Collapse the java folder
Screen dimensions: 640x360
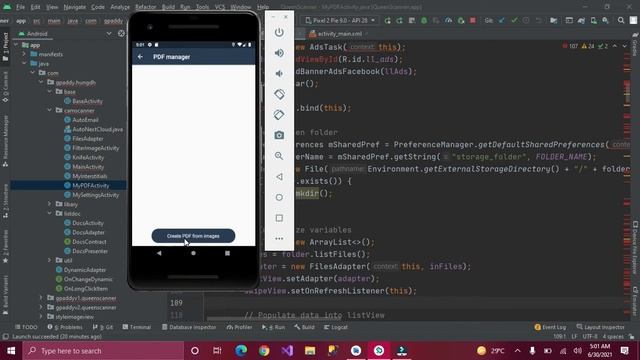pyautogui.click(x=24, y=63)
